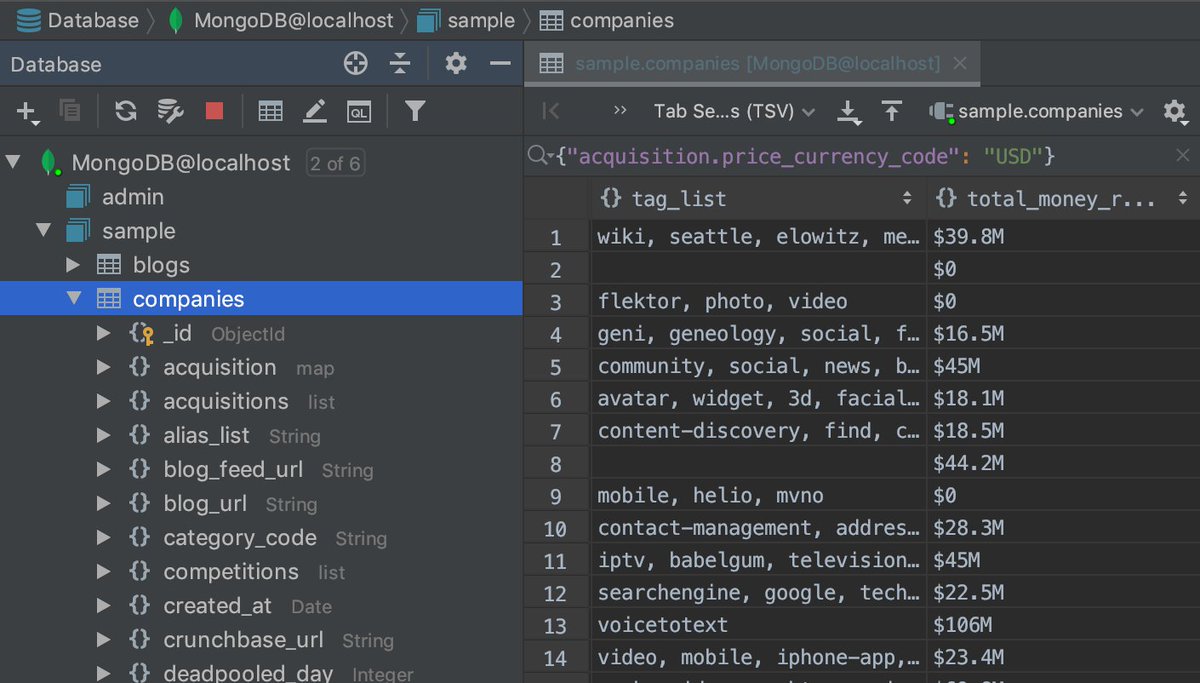The width and height of the screenshot is (1200, 683).
Task: Expand the blogs collection
Action: (73, 264)
